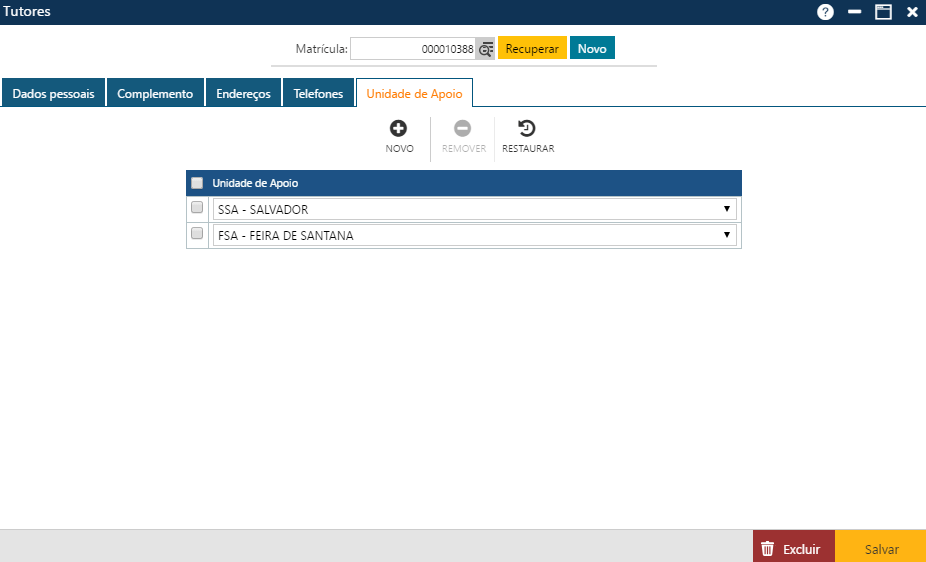Switch to the Dados pessoais tab

tap(53, 93)
